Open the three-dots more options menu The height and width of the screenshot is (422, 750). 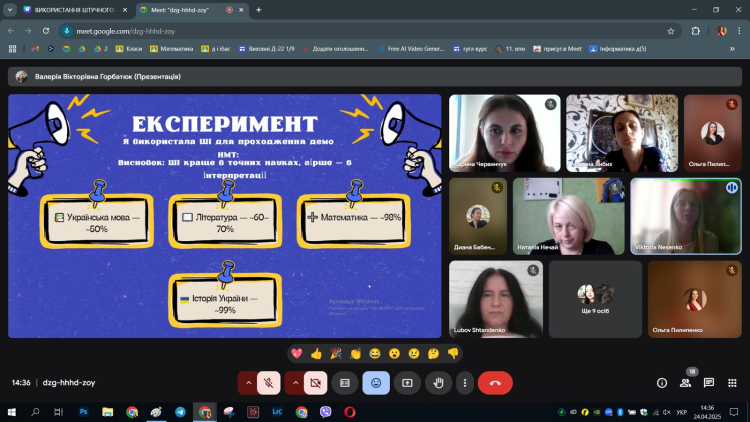[464, 382]
